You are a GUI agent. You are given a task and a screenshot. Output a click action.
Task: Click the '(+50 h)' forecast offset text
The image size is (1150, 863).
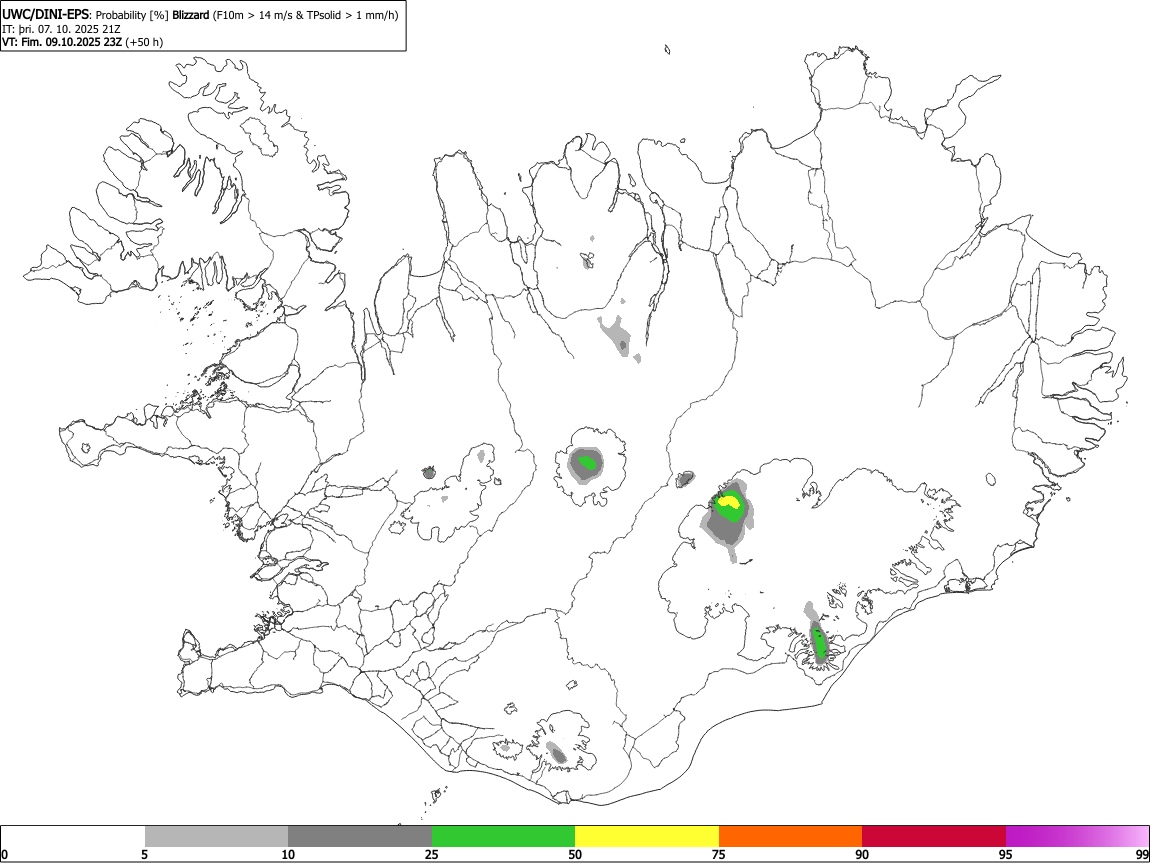(144, 42)
